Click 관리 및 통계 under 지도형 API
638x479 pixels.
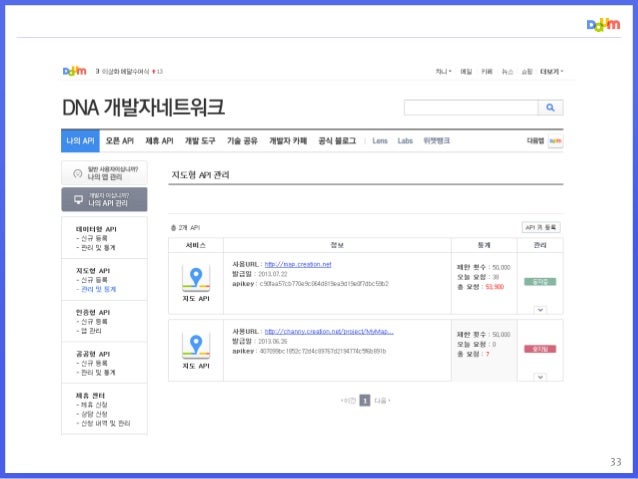(96, 289)
